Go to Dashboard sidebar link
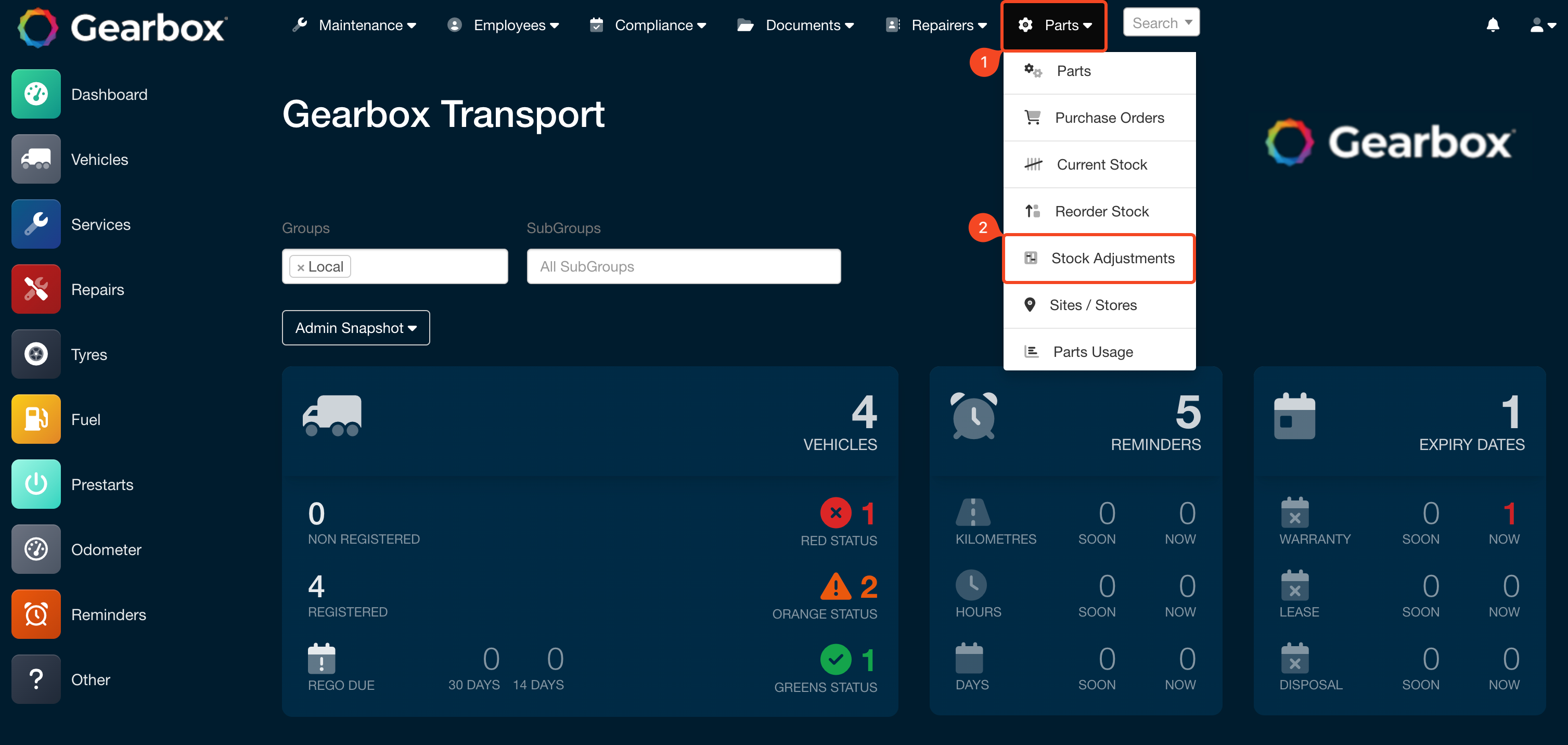Image resolution: width=1568 pixels, height=745 pixels. click(110, 94)
